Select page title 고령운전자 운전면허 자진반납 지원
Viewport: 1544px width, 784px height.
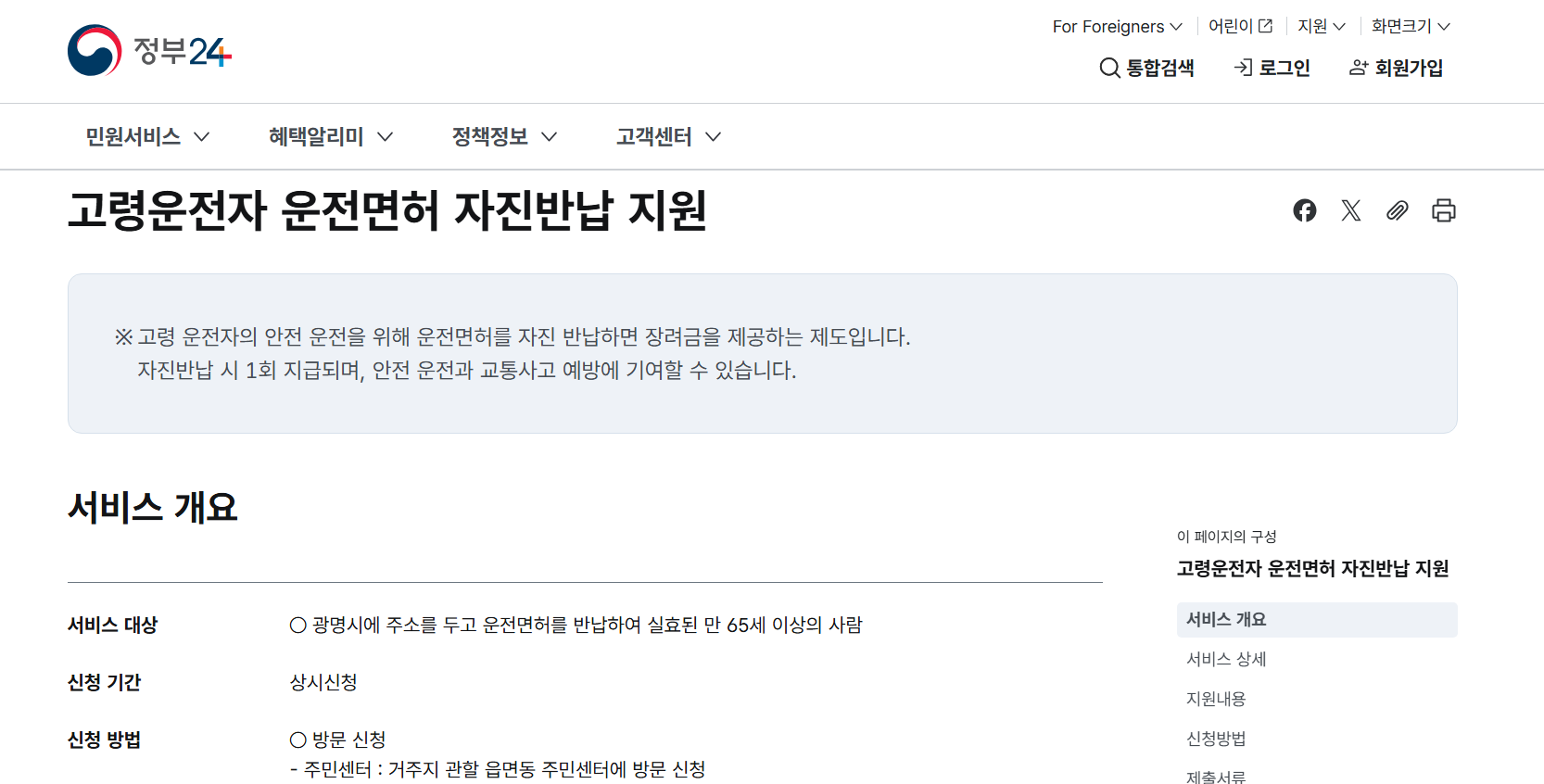(387, 210)
